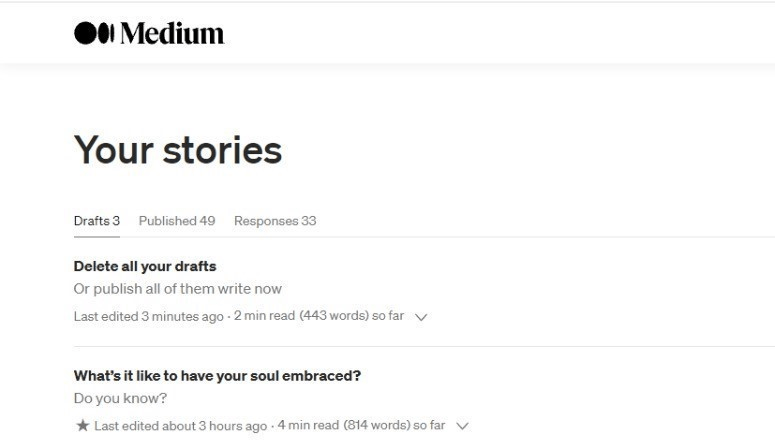Click the Do you know? subtitle

coord(121,398)
